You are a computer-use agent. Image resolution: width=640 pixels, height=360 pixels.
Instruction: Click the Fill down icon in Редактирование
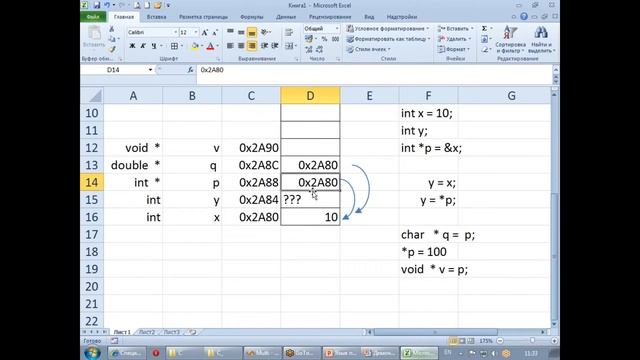484,39
